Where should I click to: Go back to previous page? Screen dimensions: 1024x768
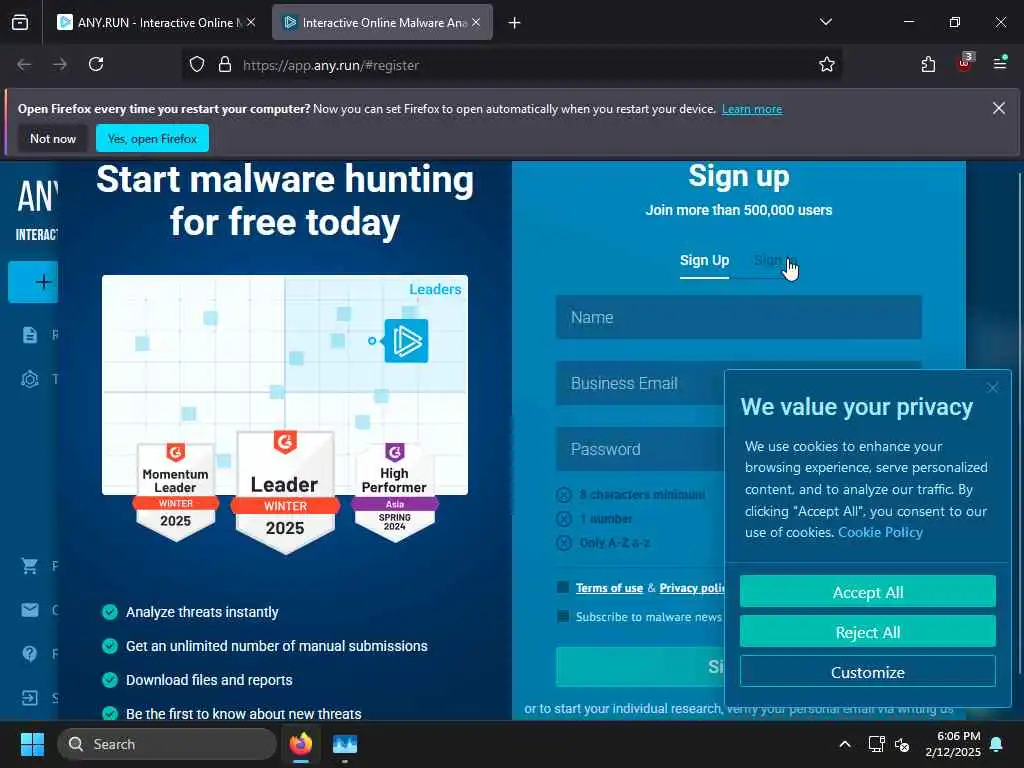25,65
